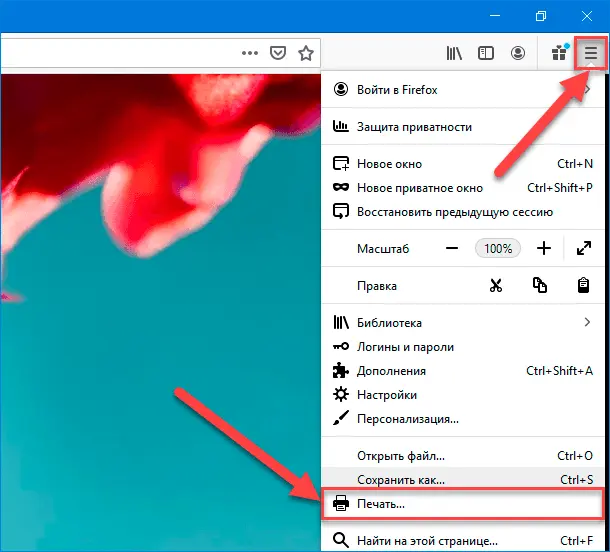Open the Firefox account avatar icon
The height and width of the screenshot is (552, 610).
[517, 53]
